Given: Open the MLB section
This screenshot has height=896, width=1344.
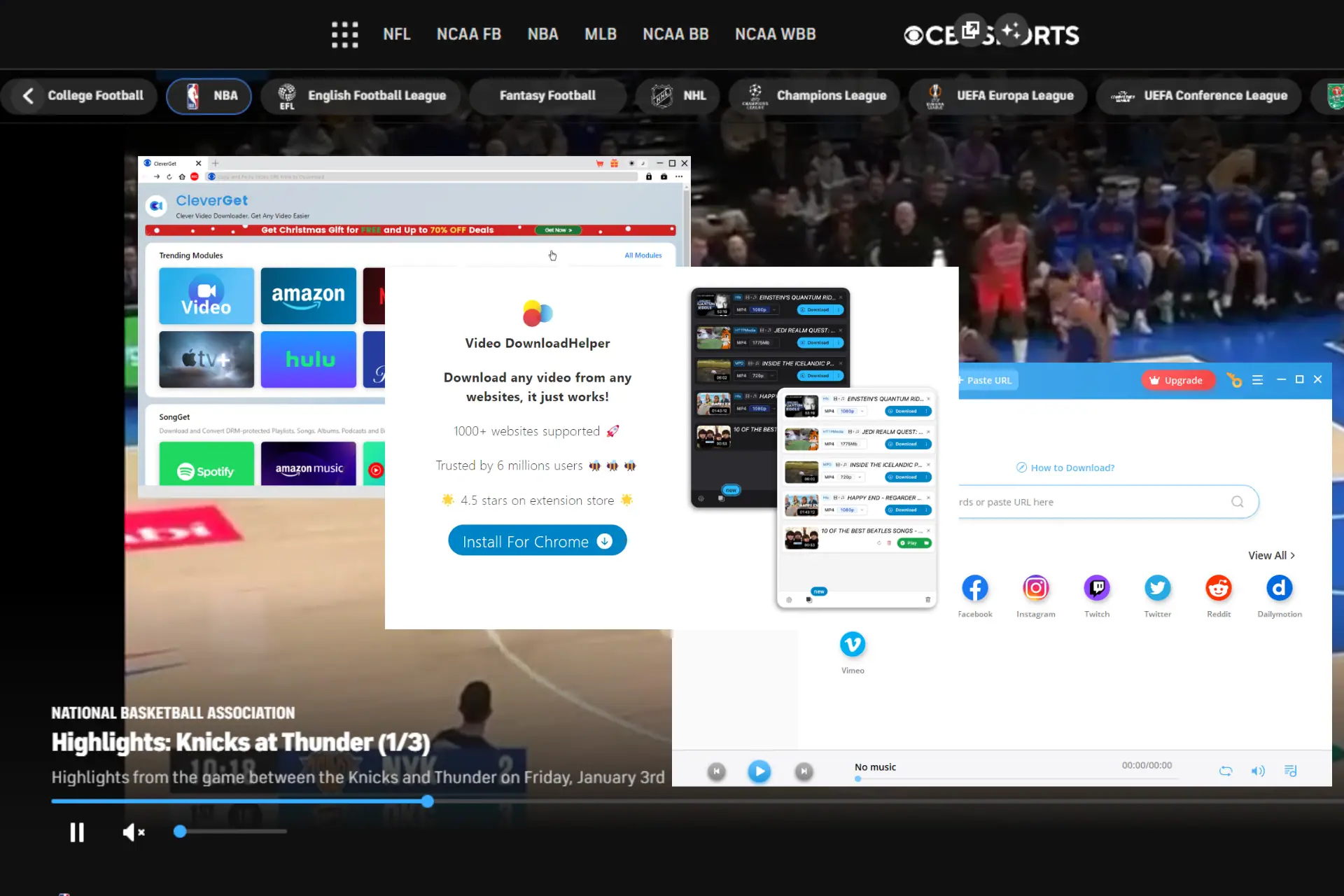Looking at the screenshot, I should (x=600, y=34).
